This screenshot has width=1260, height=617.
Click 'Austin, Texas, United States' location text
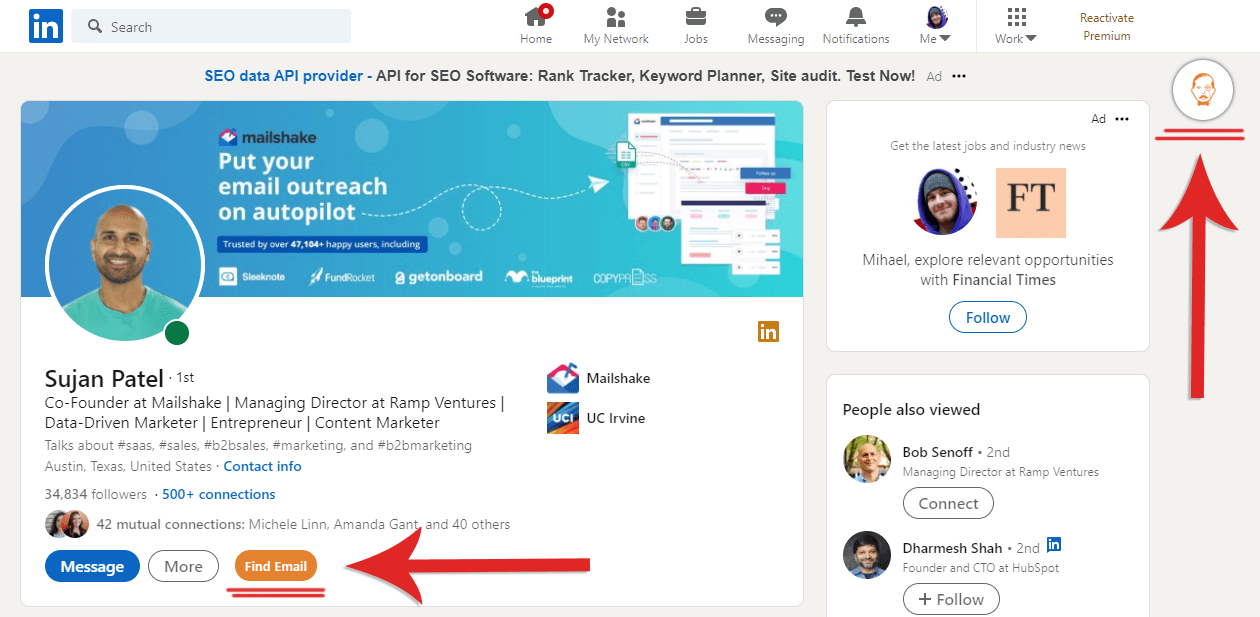coord(128,466)
